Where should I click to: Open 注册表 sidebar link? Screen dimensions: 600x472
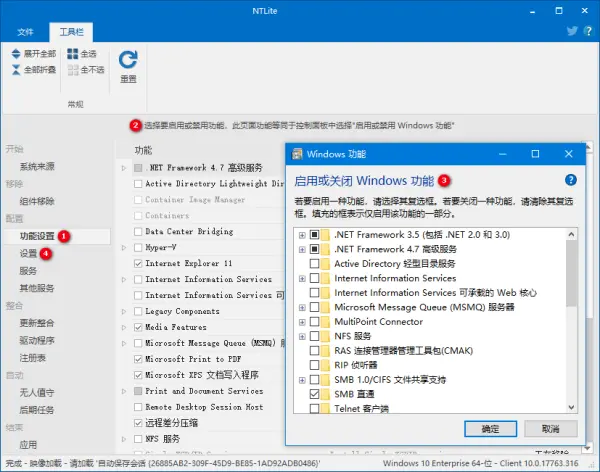click(x=33, y=358)
